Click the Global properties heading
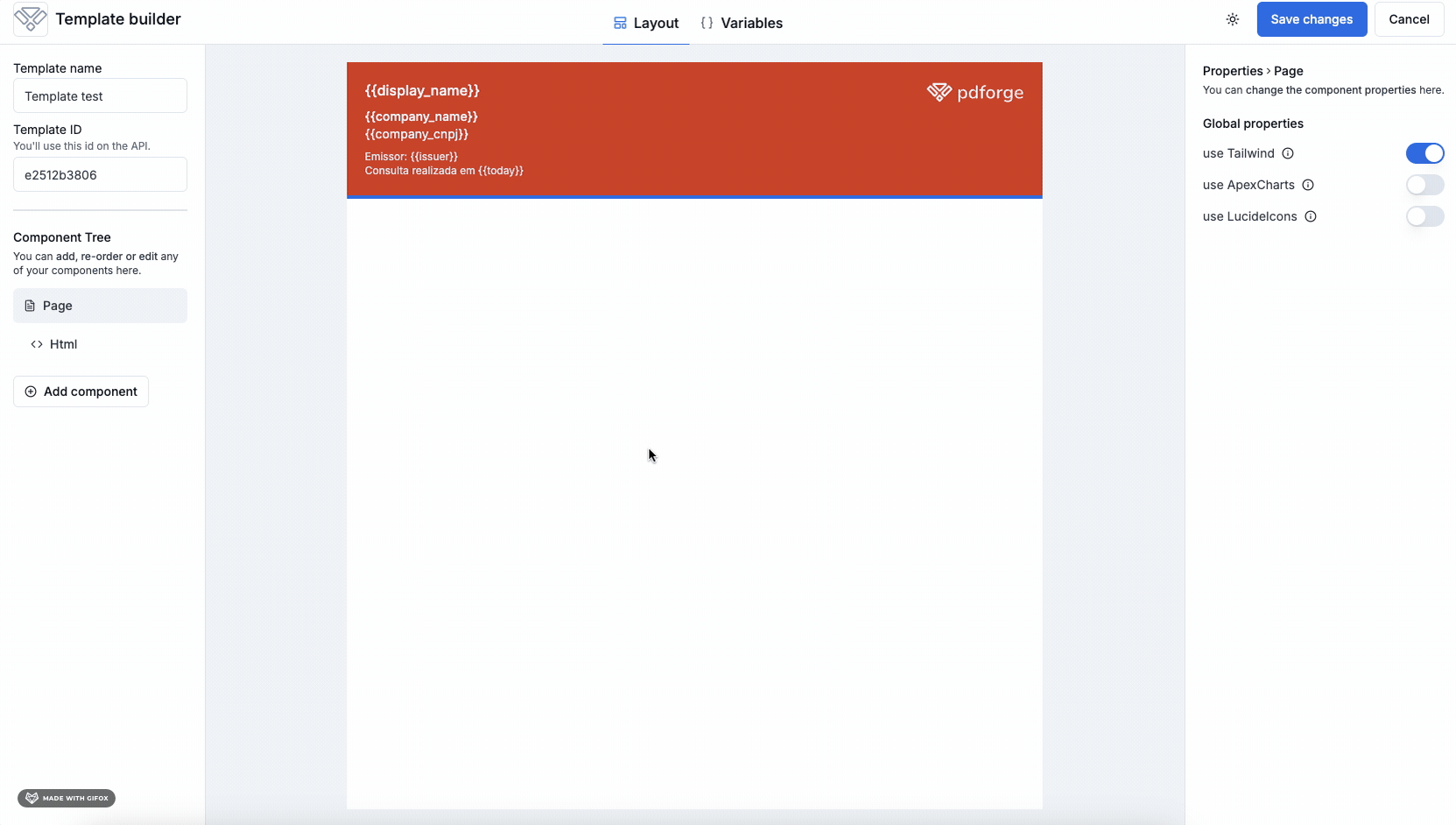1456x825 pixels. tap(1253, 123)
